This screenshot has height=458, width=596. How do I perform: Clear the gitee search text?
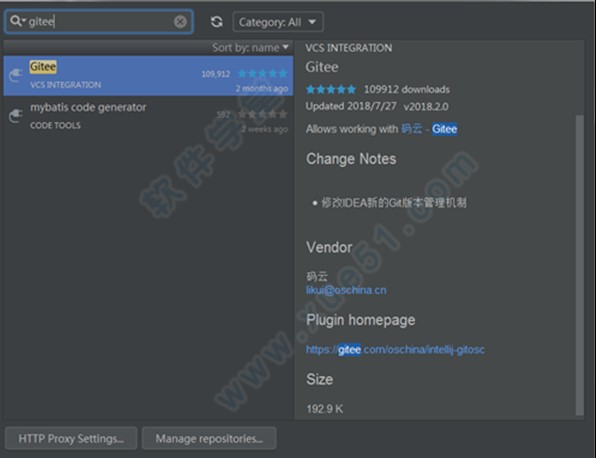coord(180,22)
